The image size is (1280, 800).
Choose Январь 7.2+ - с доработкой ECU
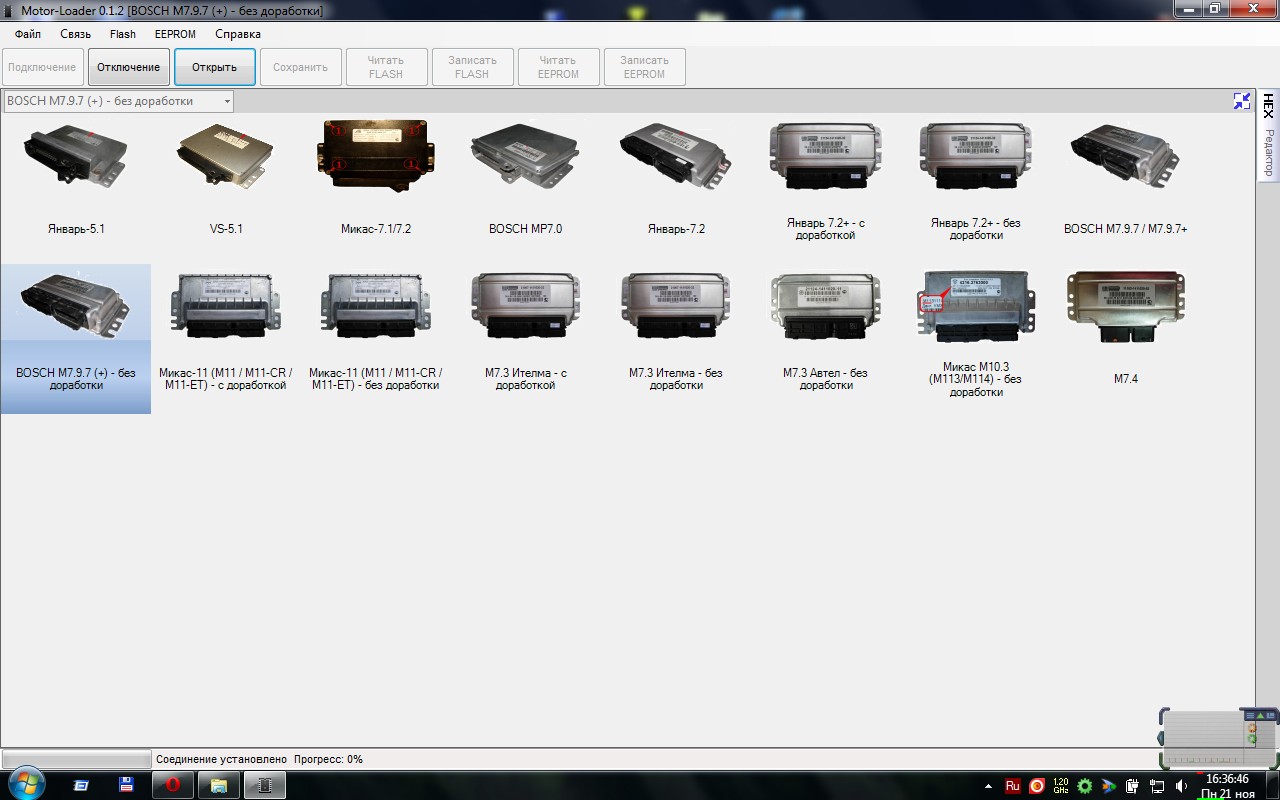[826, 180]
